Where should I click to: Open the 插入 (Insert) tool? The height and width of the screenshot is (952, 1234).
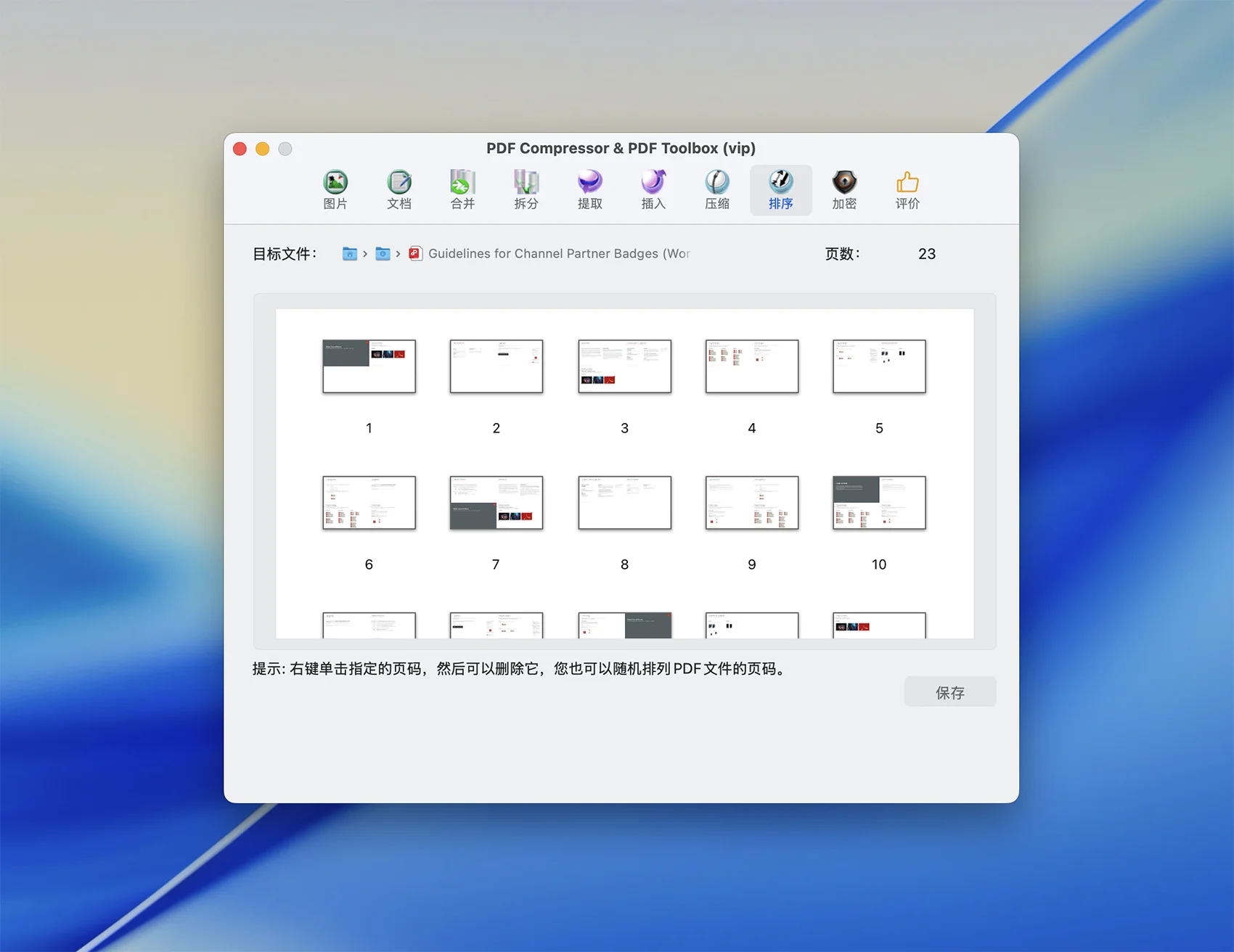(x=653, y=189)
